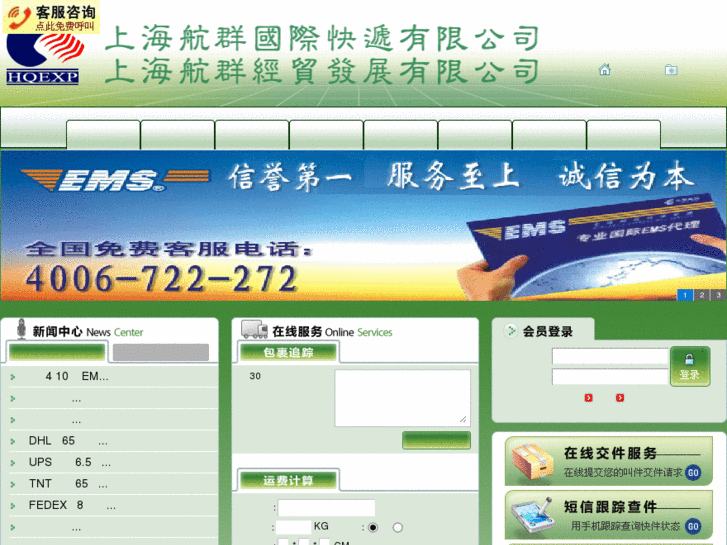Click the second red arrow icon under login fields
The width and height of the screenshot is (727, 545).
point(620,398)
